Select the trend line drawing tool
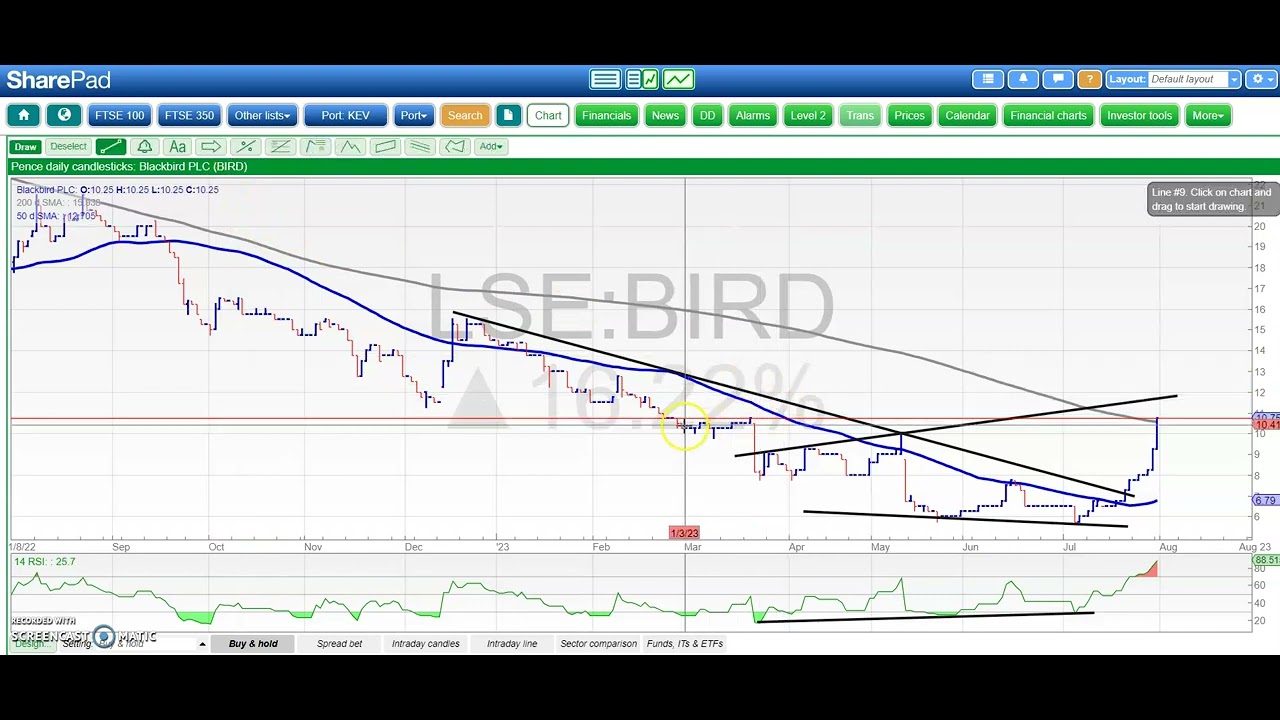Viewport: 1280px width, 720px height. coord(110,146)
